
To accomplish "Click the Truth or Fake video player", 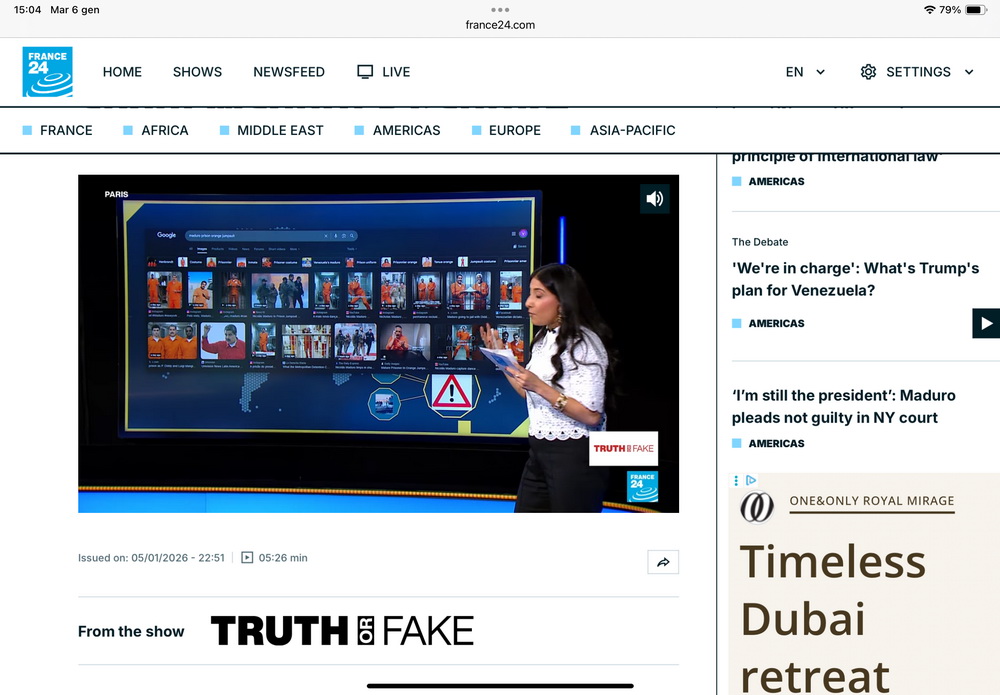I will pos(378,343).
